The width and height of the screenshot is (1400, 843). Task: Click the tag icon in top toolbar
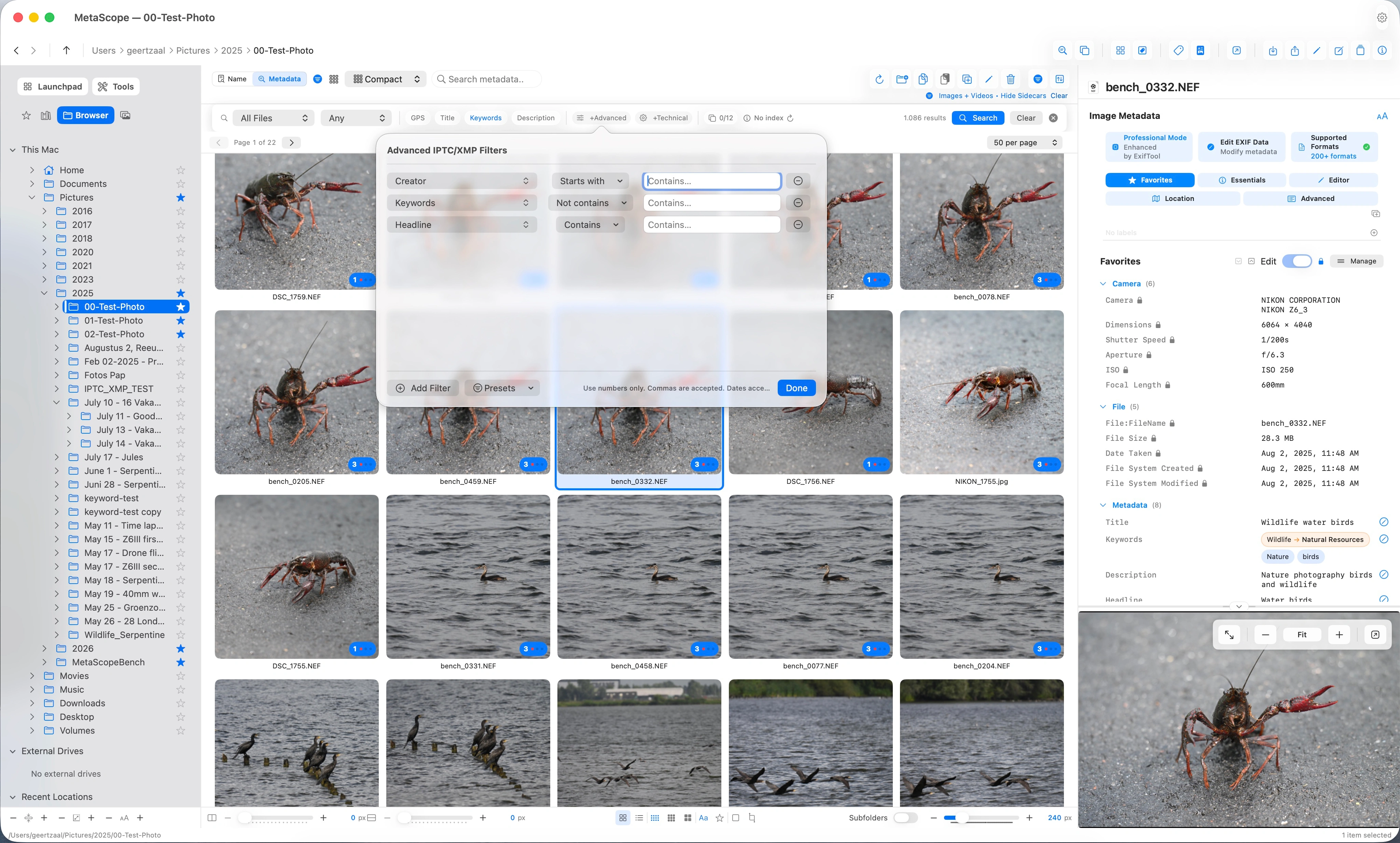[1179, 51]
